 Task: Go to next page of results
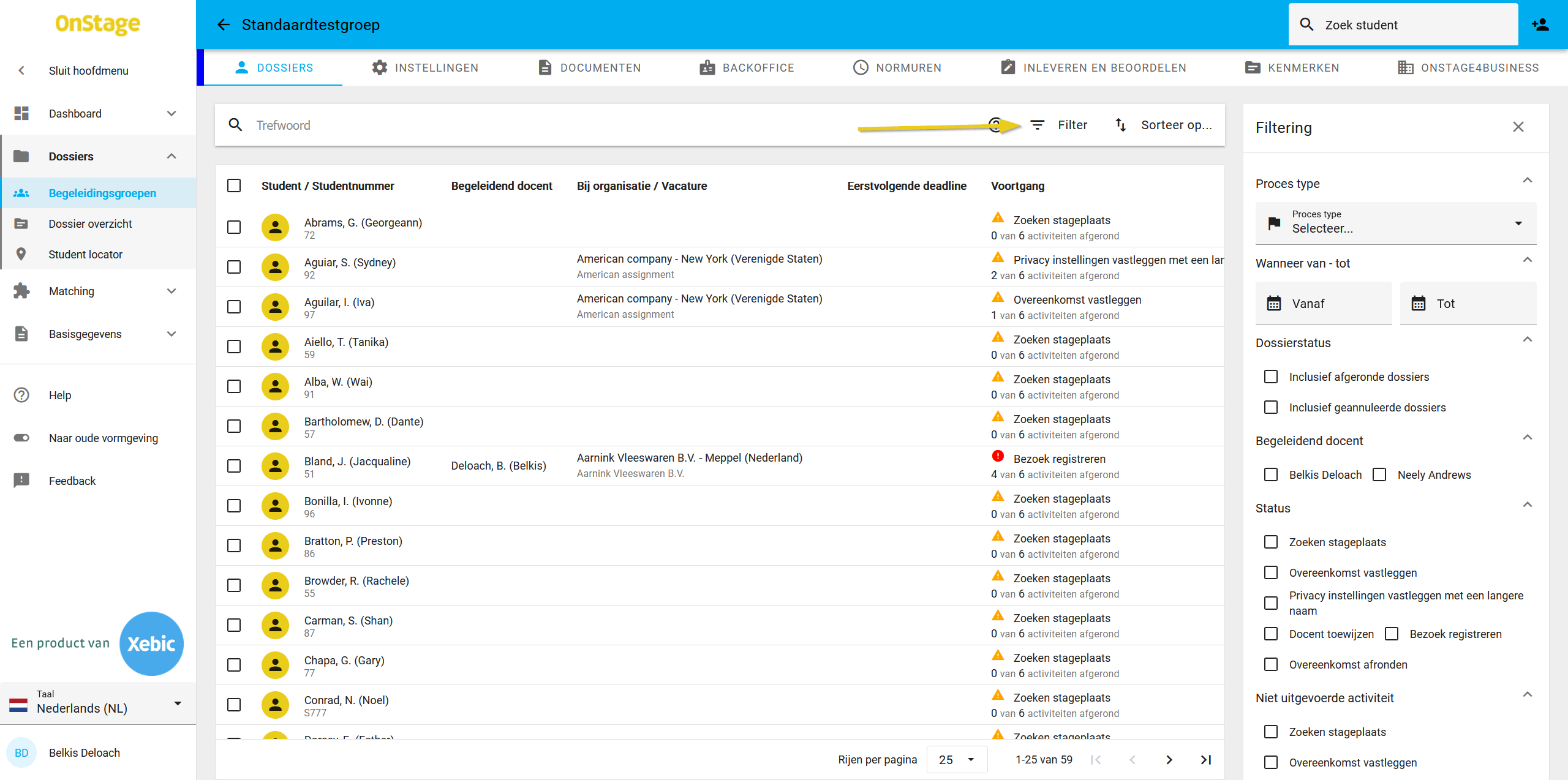(1169, 760)
